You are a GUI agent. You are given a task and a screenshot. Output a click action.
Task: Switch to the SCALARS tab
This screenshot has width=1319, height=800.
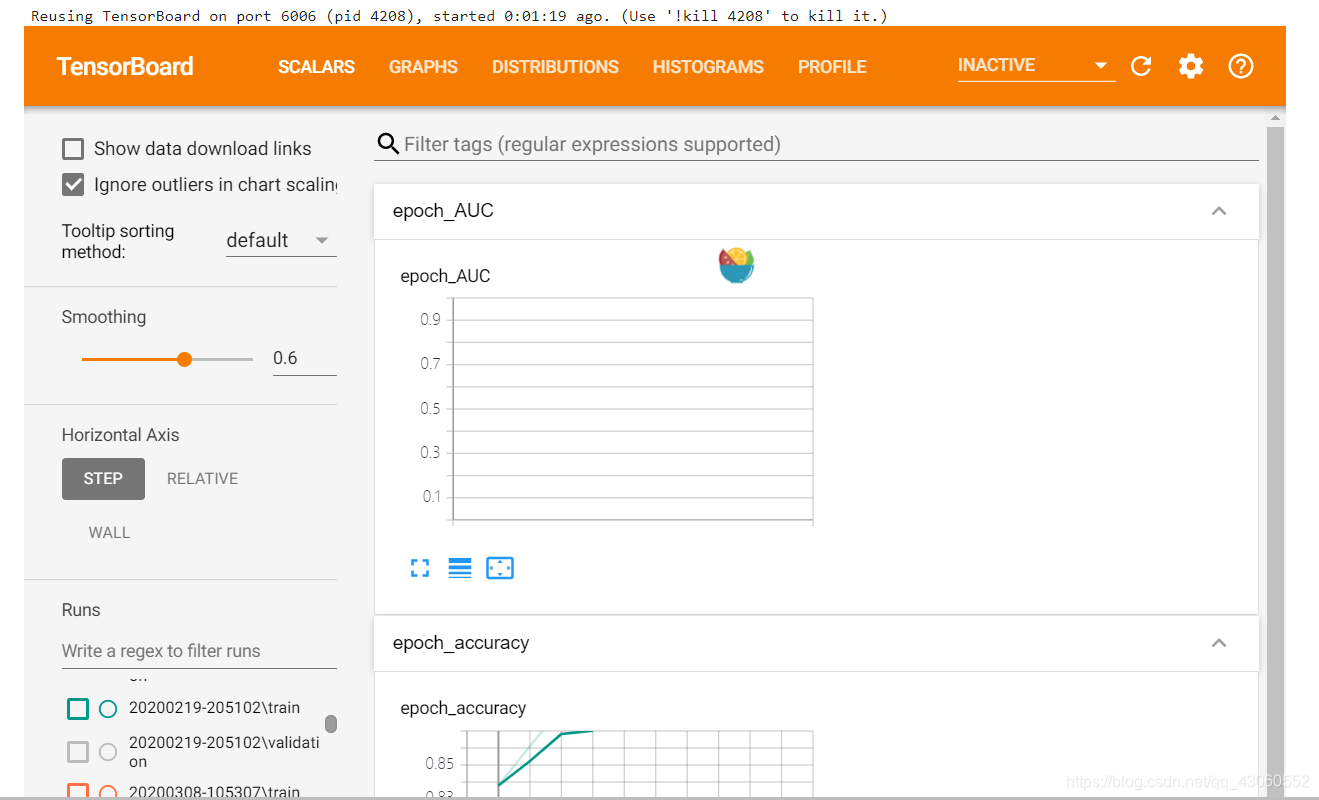[x=316, y=67]
